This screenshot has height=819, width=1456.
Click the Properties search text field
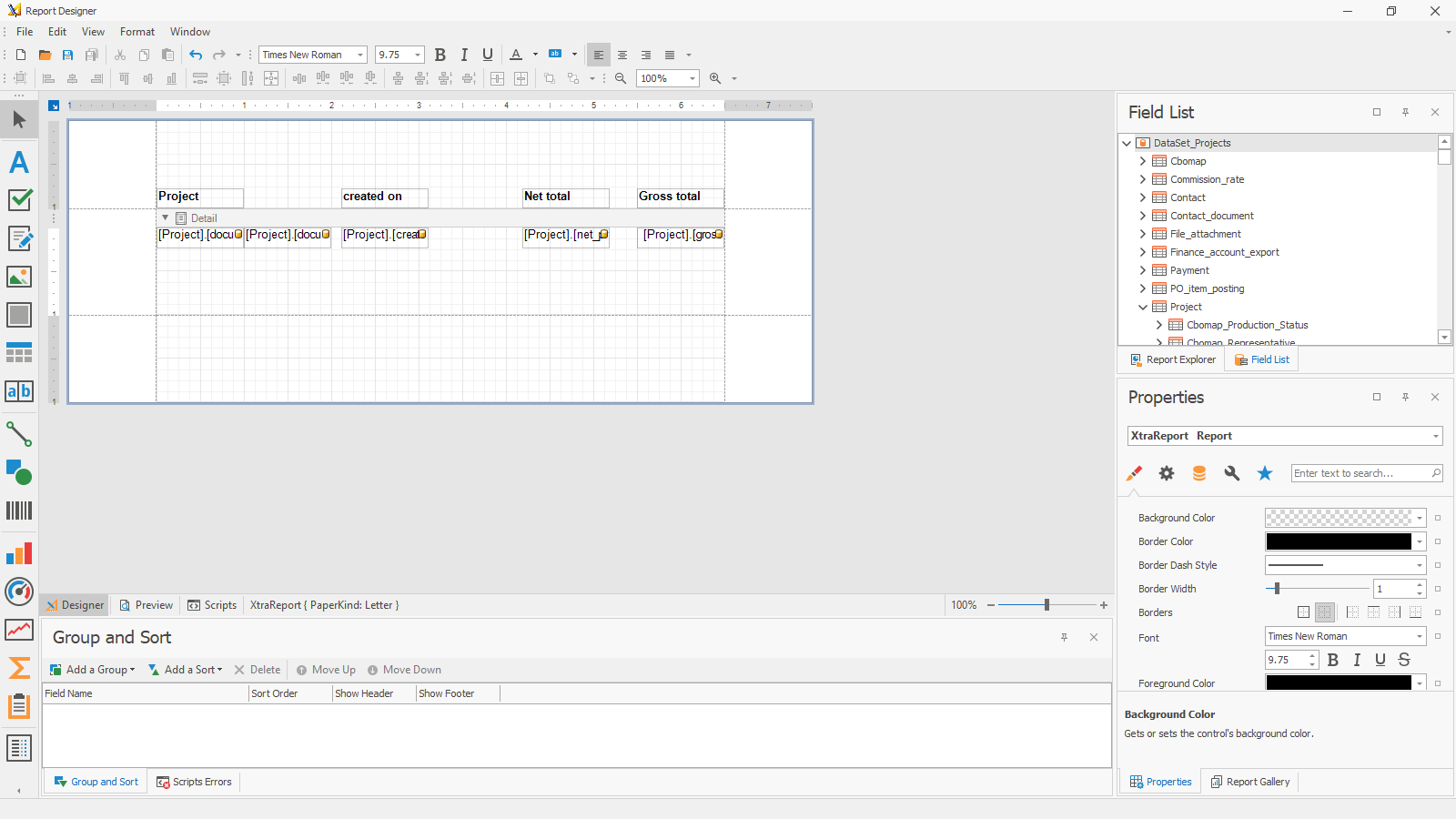[1360, 473]
